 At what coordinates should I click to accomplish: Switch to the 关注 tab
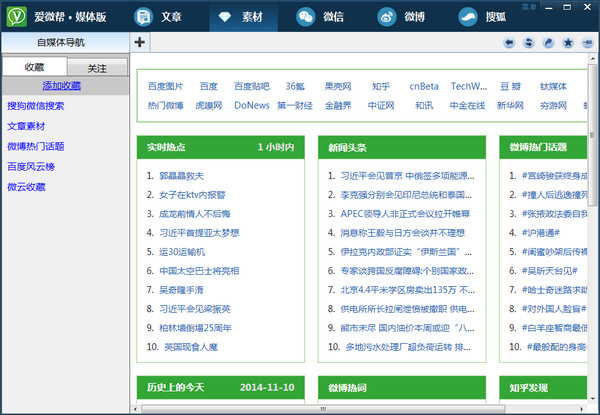[97, 68]
